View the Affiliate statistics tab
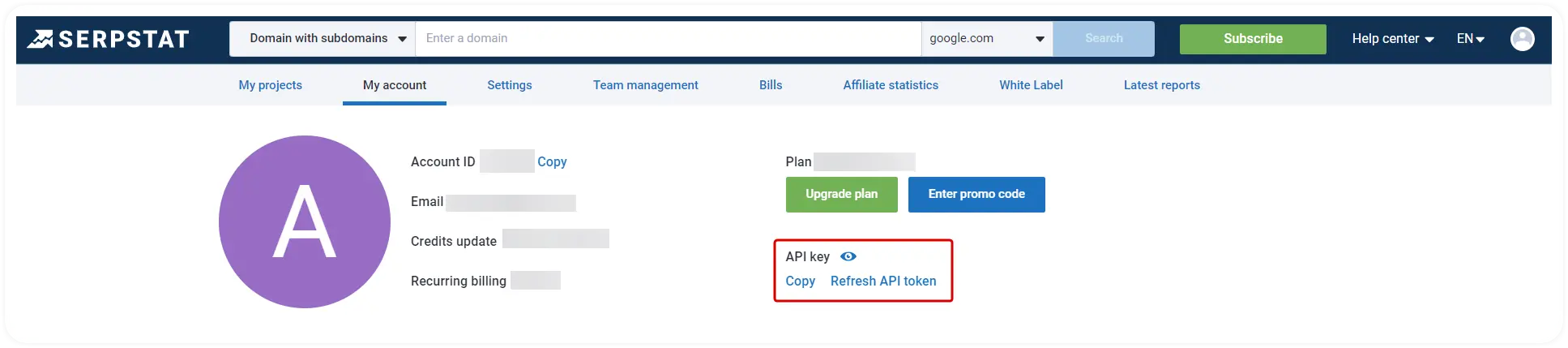This screenshot has width=1568, height=348. click(x=890, y=85)
